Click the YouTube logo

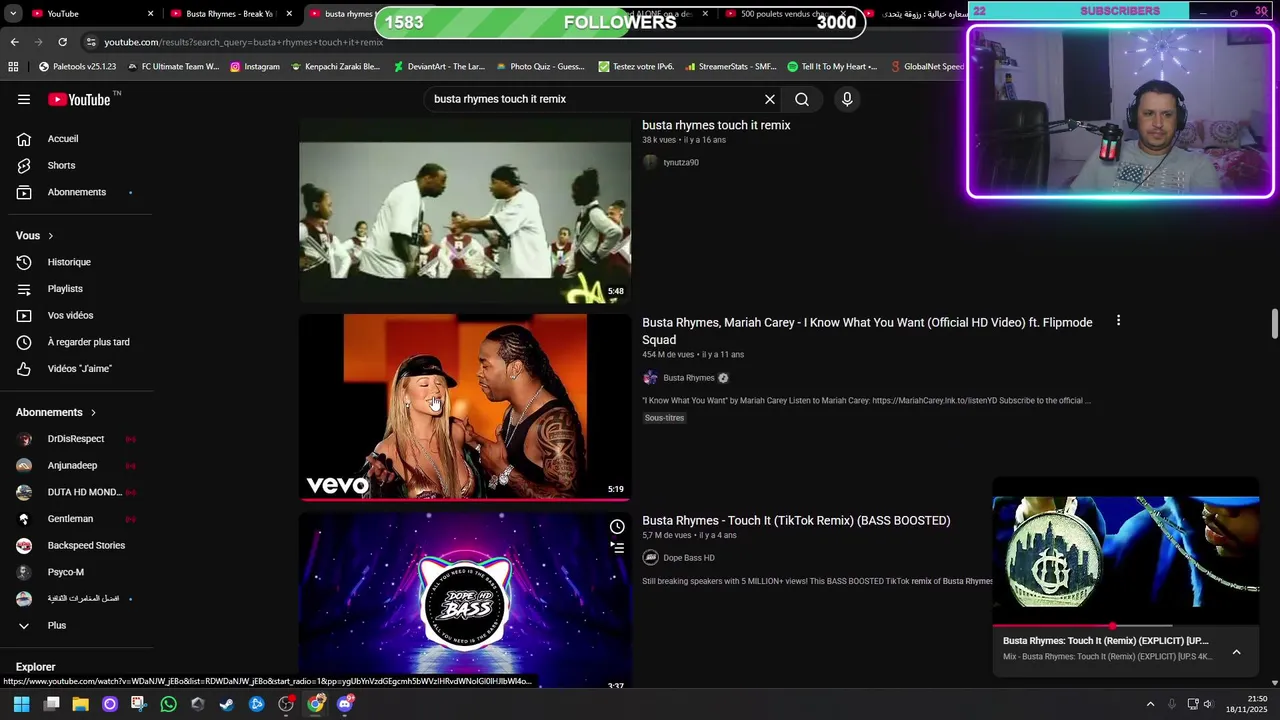coord(79,99)
